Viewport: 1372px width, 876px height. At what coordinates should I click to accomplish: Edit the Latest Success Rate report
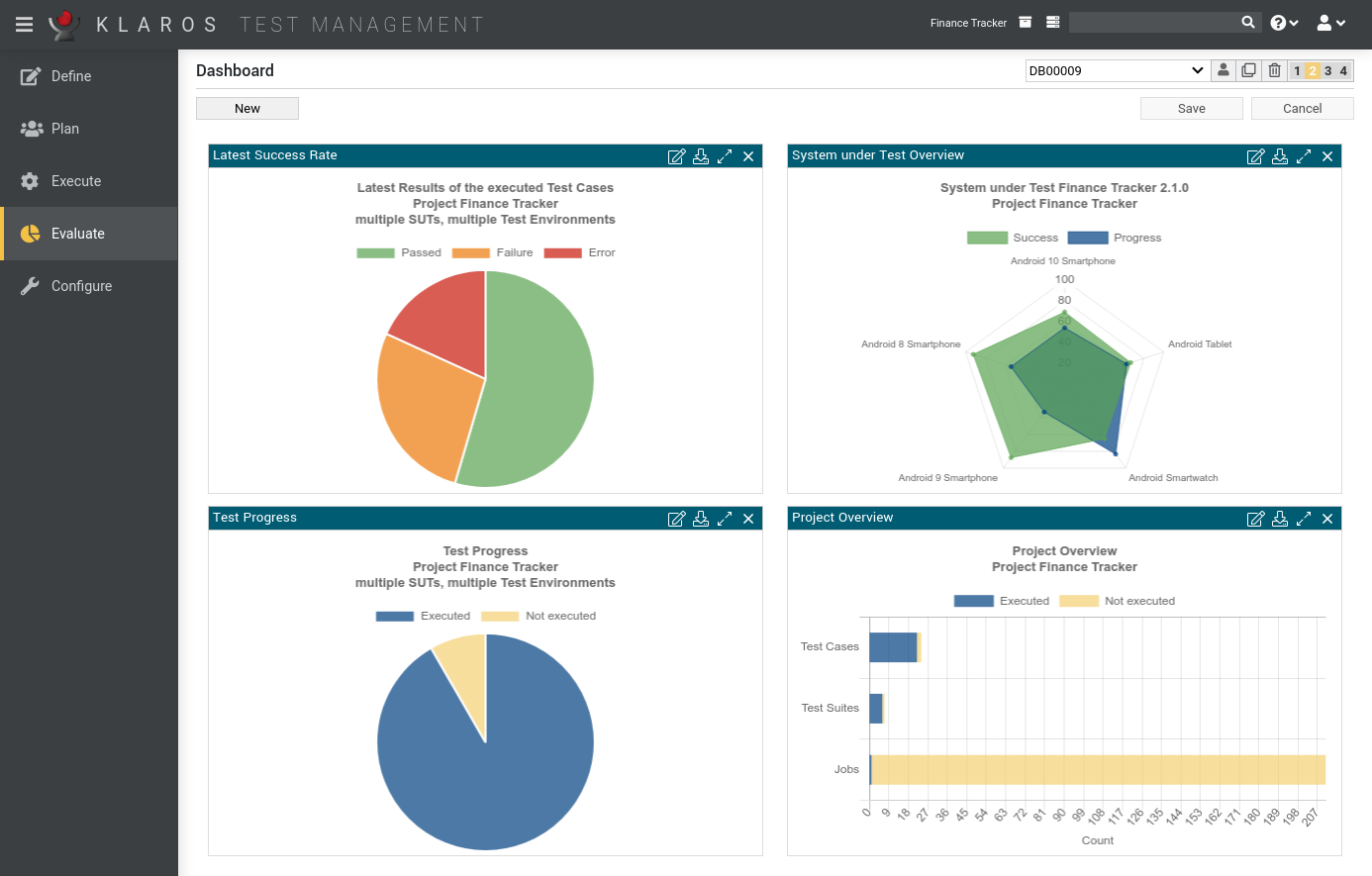tap(677, 156)
